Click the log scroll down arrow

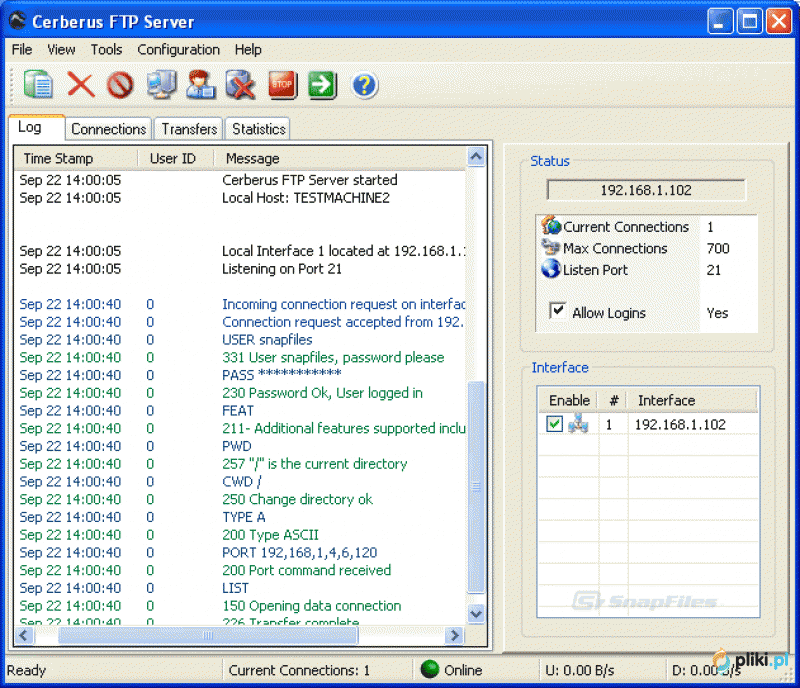click(x=476, y=613)
